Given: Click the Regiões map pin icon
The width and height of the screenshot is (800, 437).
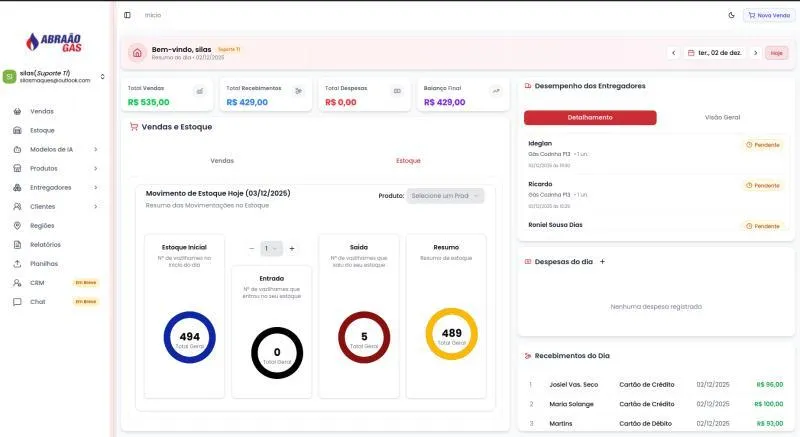Looking at the screenshot, I should pyautogui.click(x=17, y=225).
